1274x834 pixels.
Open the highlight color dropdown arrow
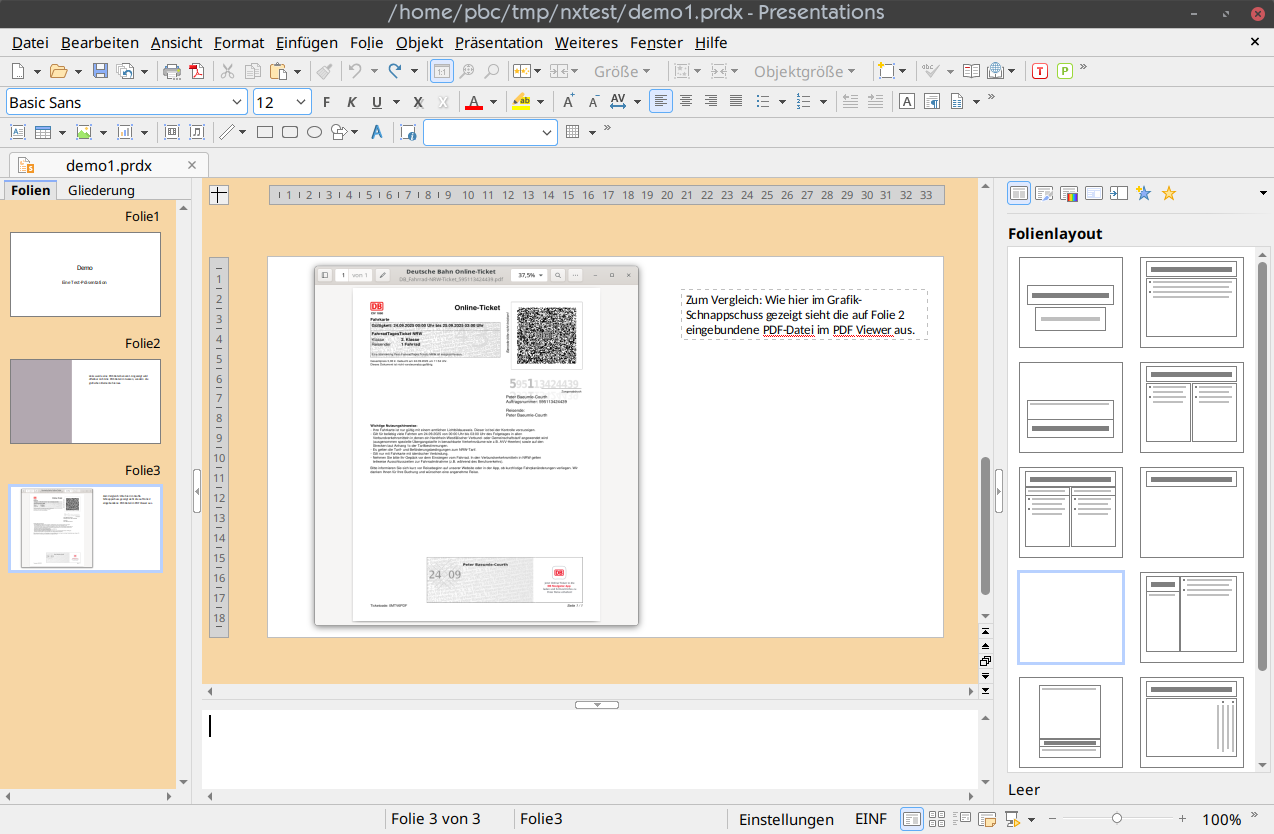541,101
